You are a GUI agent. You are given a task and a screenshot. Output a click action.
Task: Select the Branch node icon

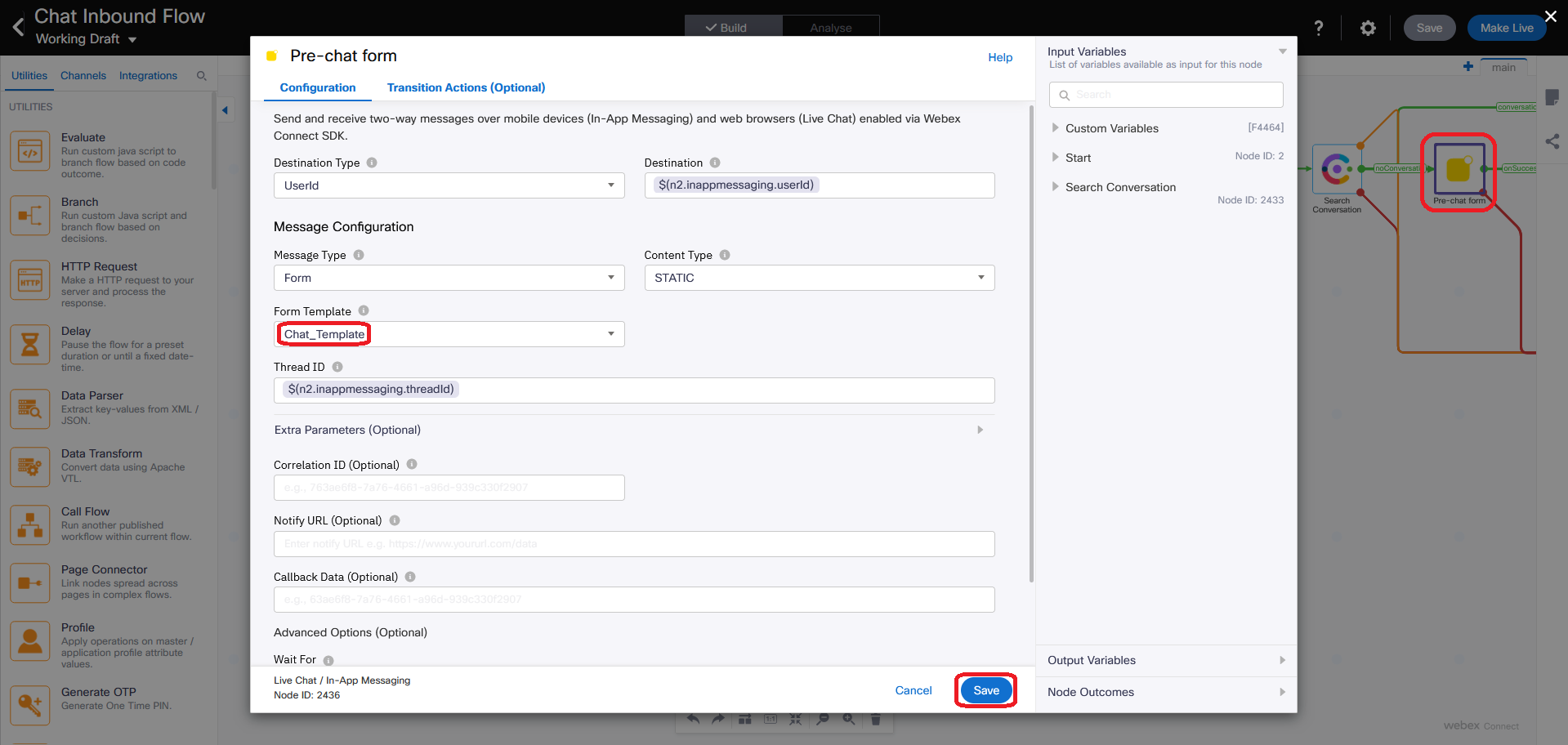(30, 216)
